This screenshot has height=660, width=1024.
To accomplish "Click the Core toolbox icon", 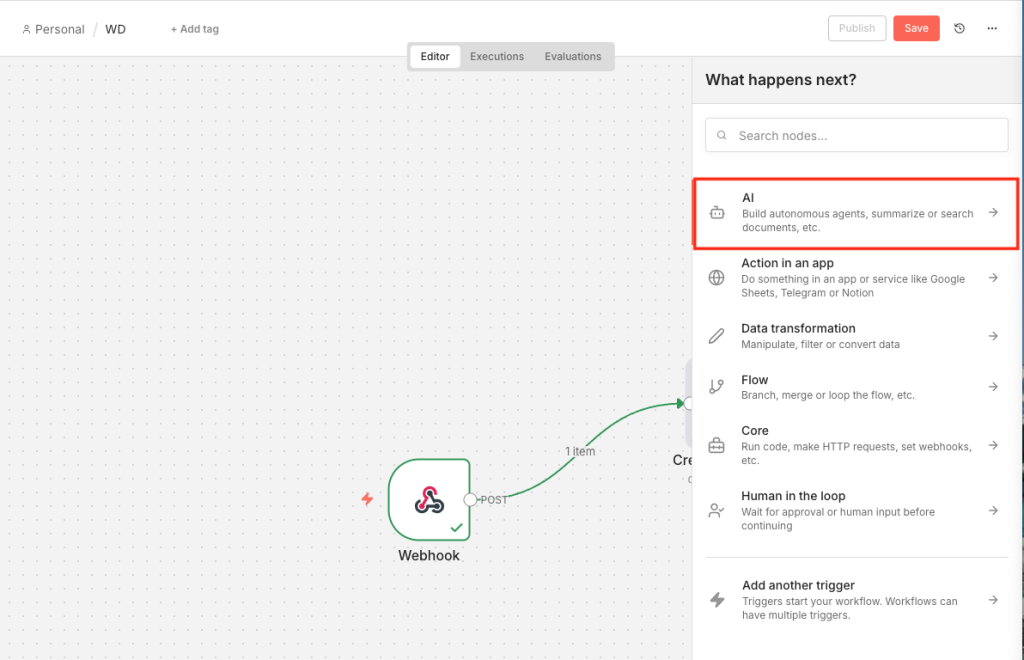I will 717,445.
